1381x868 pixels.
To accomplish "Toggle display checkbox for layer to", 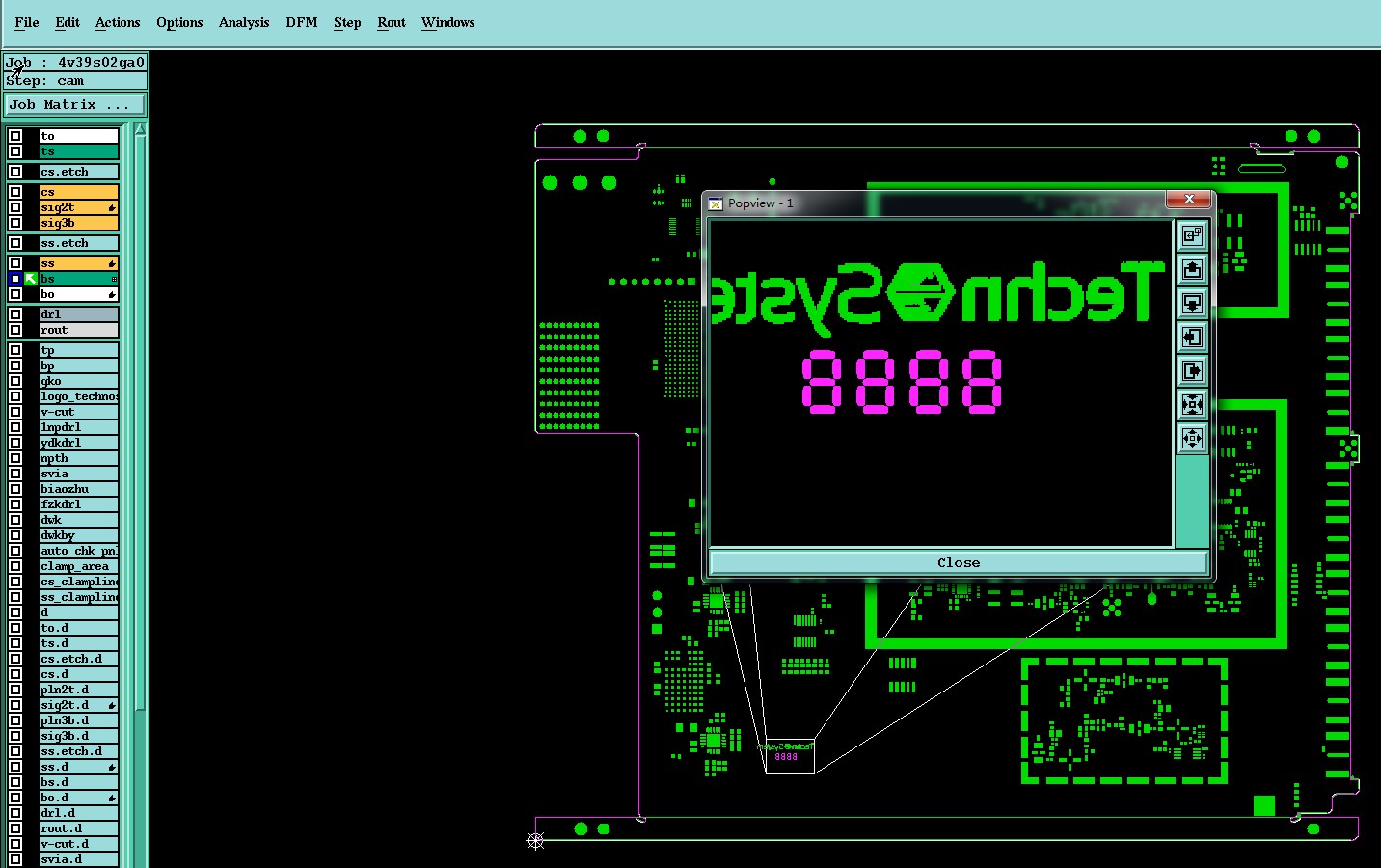I will [x=15, y=136].
